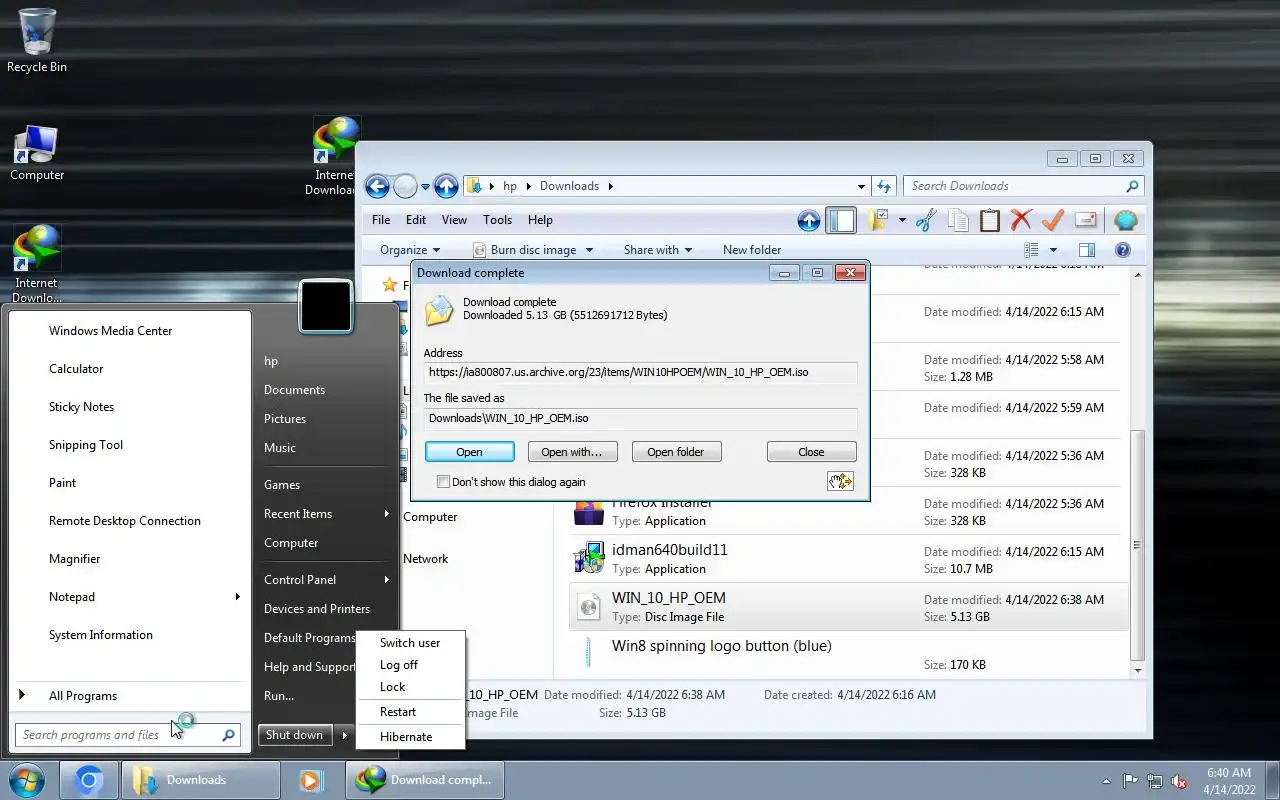1280x800 pixels.
Task: Click the Up one level toolbar icon
Action: [809, 221]
